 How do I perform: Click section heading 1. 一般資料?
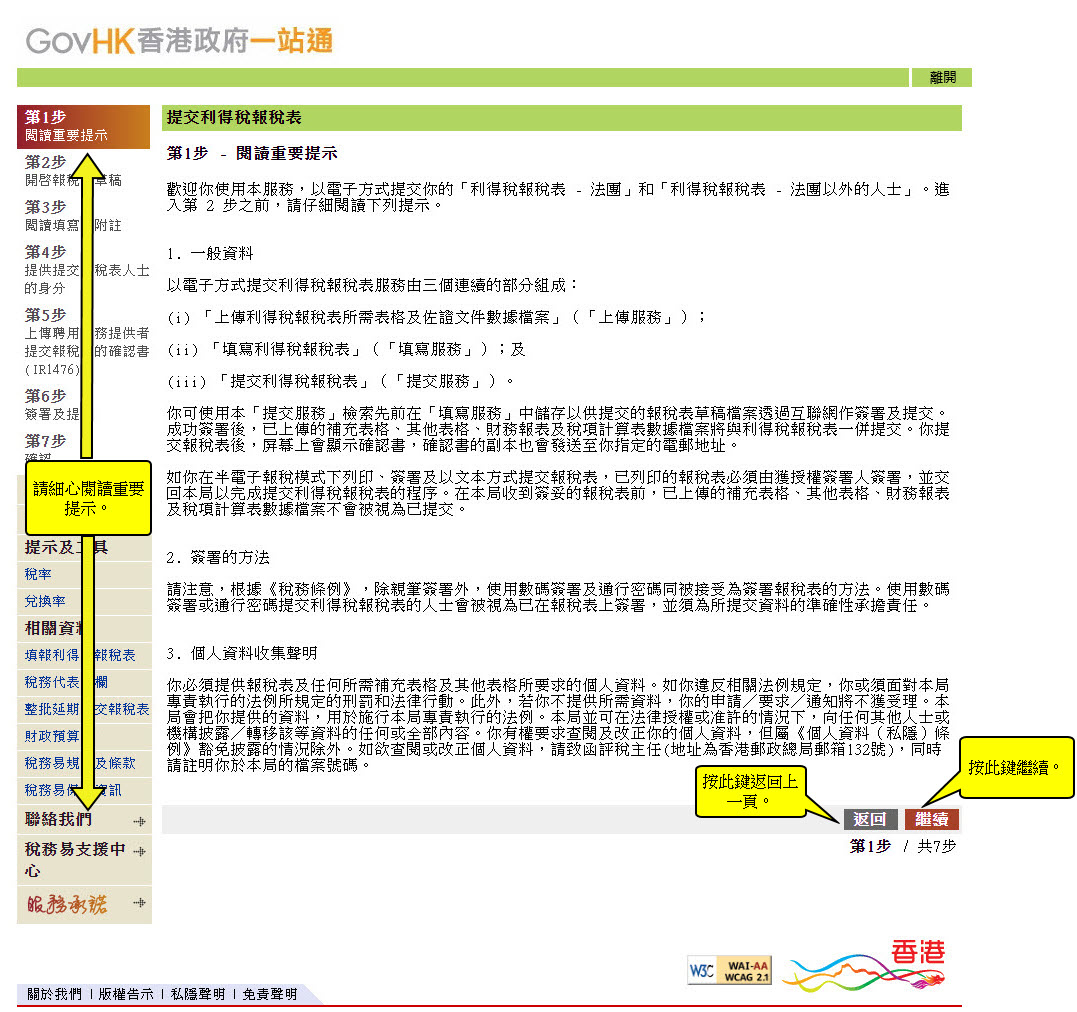[x=209, y=254]
